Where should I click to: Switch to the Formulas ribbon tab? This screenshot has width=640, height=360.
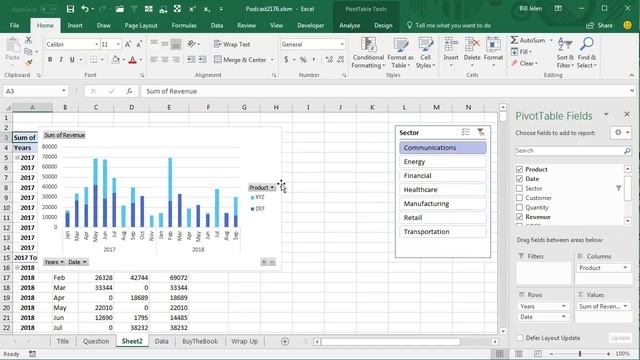(x=184, y=25)
